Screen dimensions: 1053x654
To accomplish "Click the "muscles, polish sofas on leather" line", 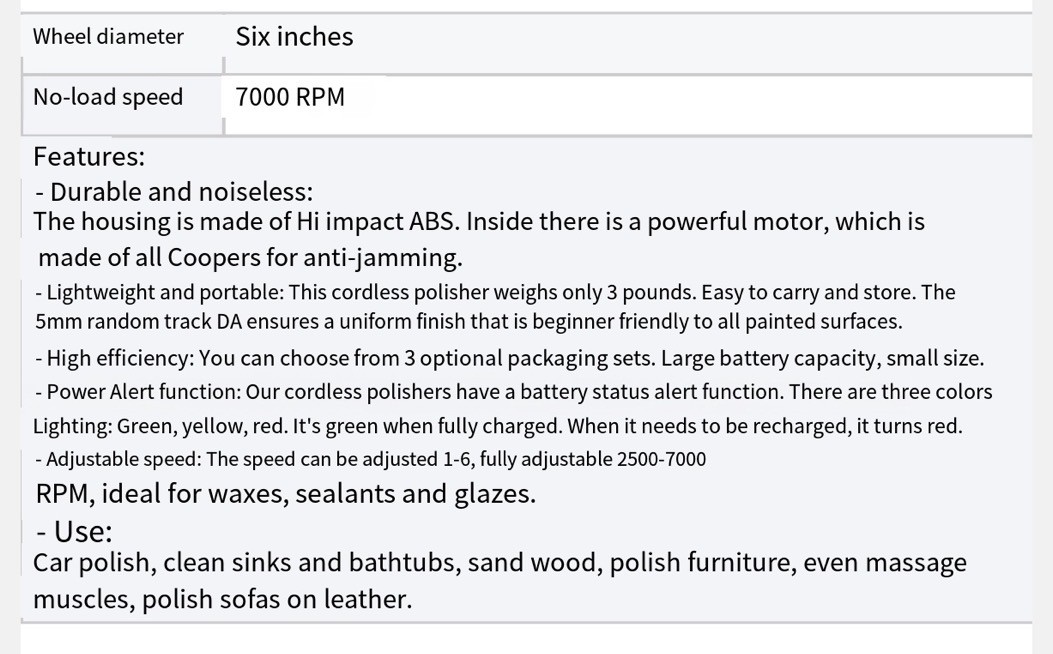I will pyautogui.click(x=222, y=599).
